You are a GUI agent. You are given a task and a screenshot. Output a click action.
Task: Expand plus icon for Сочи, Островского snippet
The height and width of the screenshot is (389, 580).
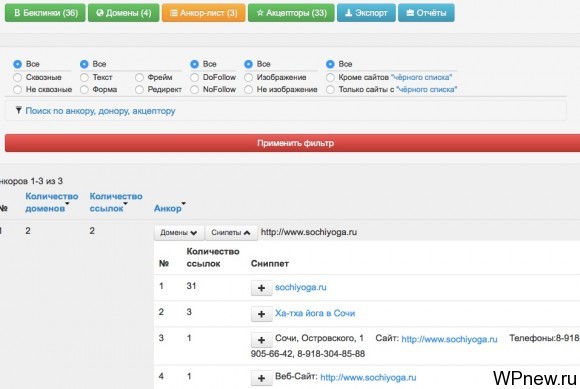261,340
